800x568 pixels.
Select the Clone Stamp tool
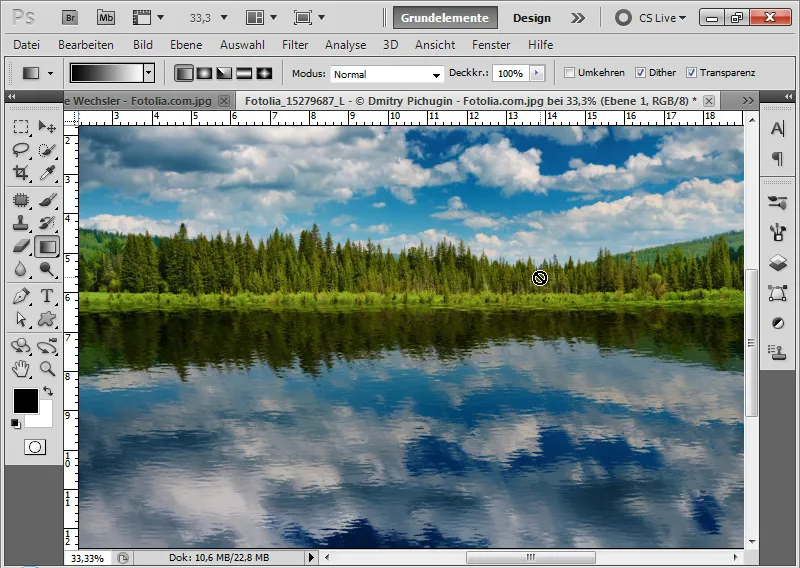coord(20,223)
